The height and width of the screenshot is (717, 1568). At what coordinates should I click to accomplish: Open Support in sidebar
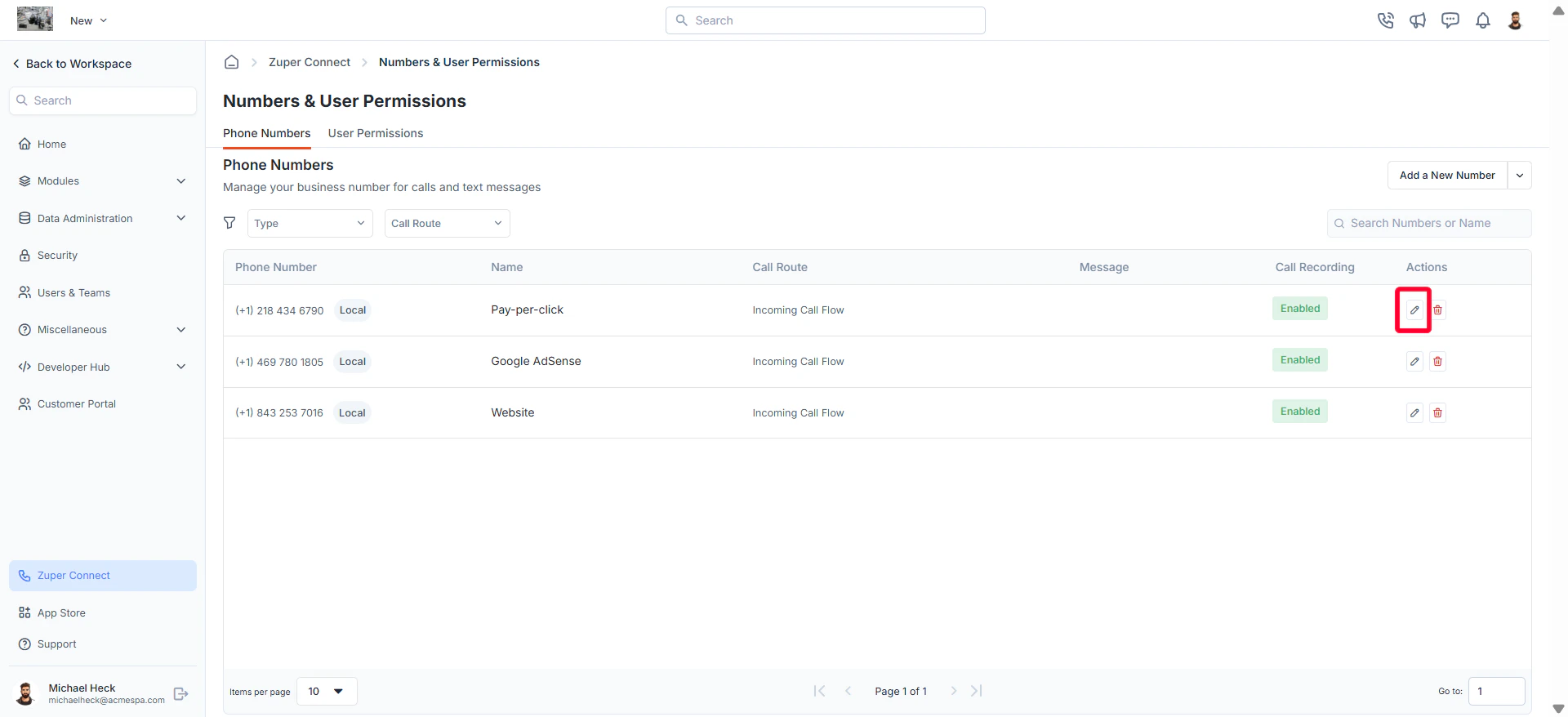103,644
